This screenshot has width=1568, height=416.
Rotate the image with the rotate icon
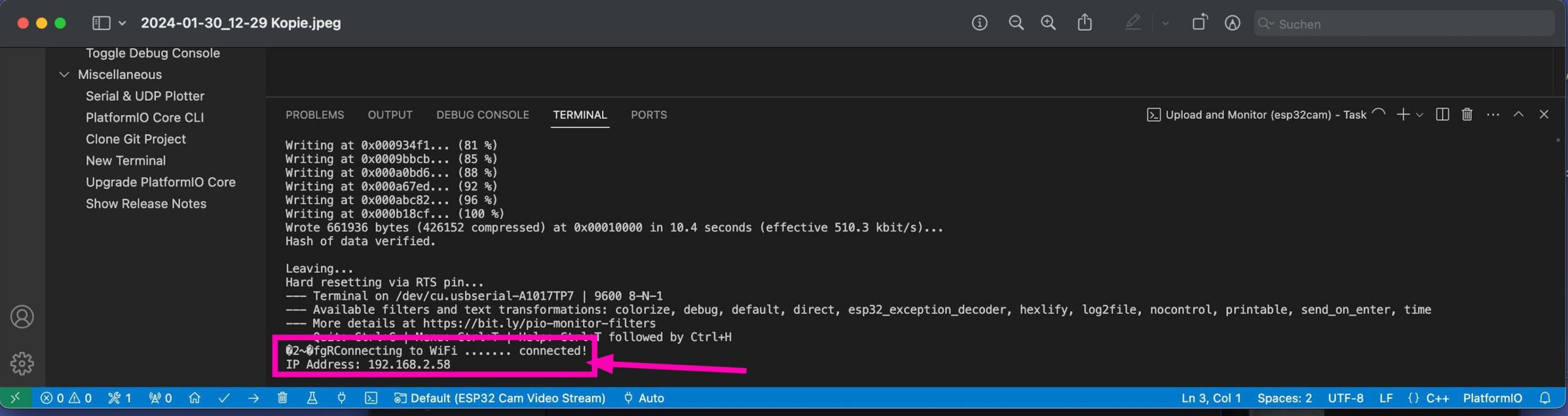pos(1200,23)
